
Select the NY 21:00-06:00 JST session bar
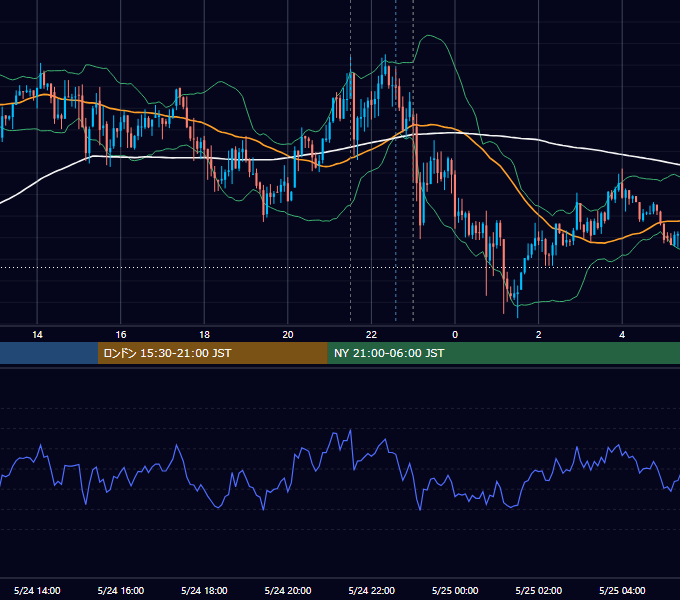503,353
